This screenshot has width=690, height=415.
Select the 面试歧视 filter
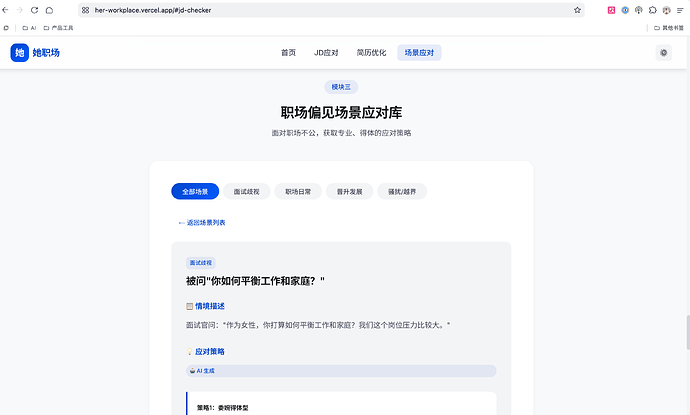(x=246, y=191)
